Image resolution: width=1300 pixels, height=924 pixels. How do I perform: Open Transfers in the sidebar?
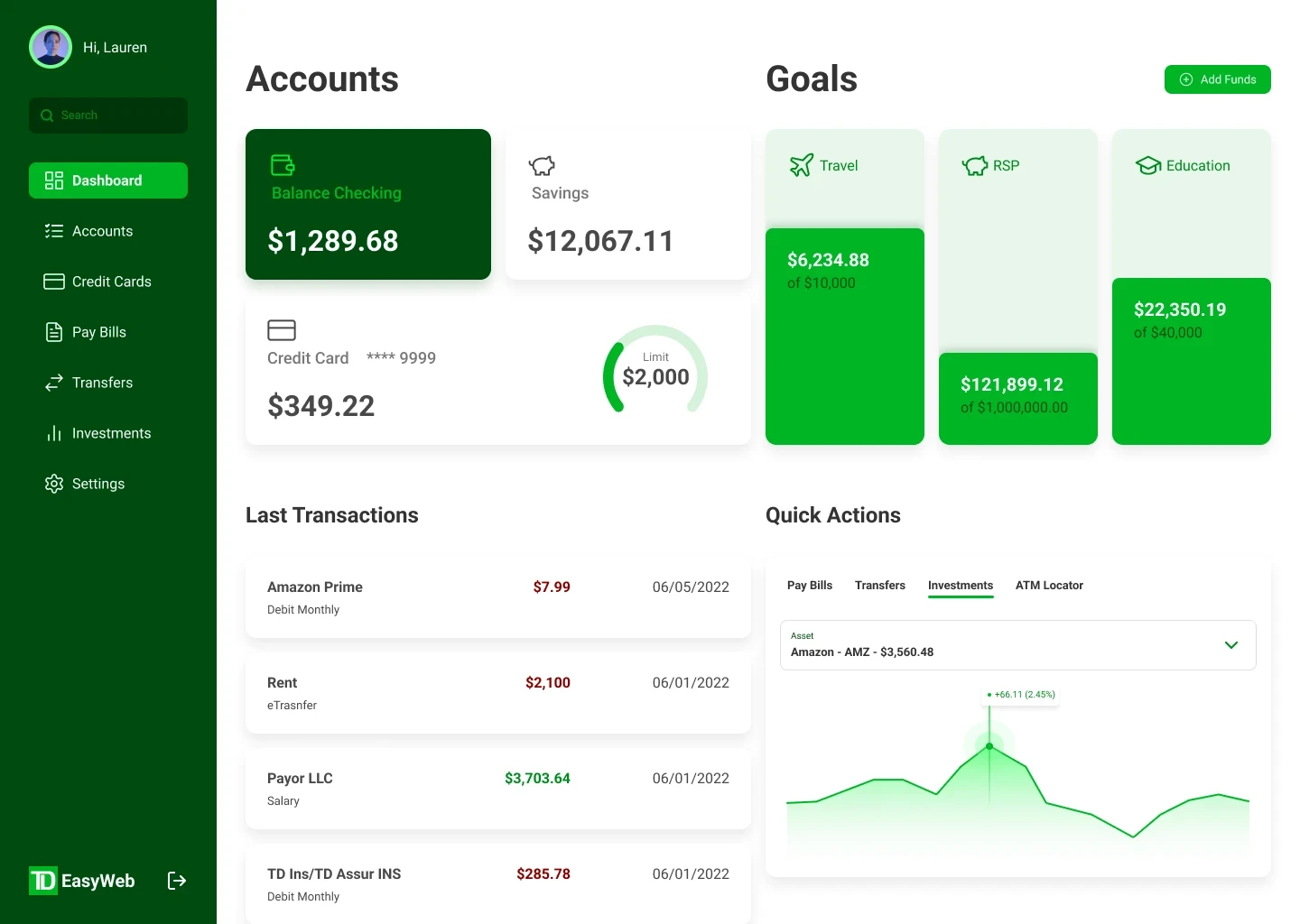108,383
